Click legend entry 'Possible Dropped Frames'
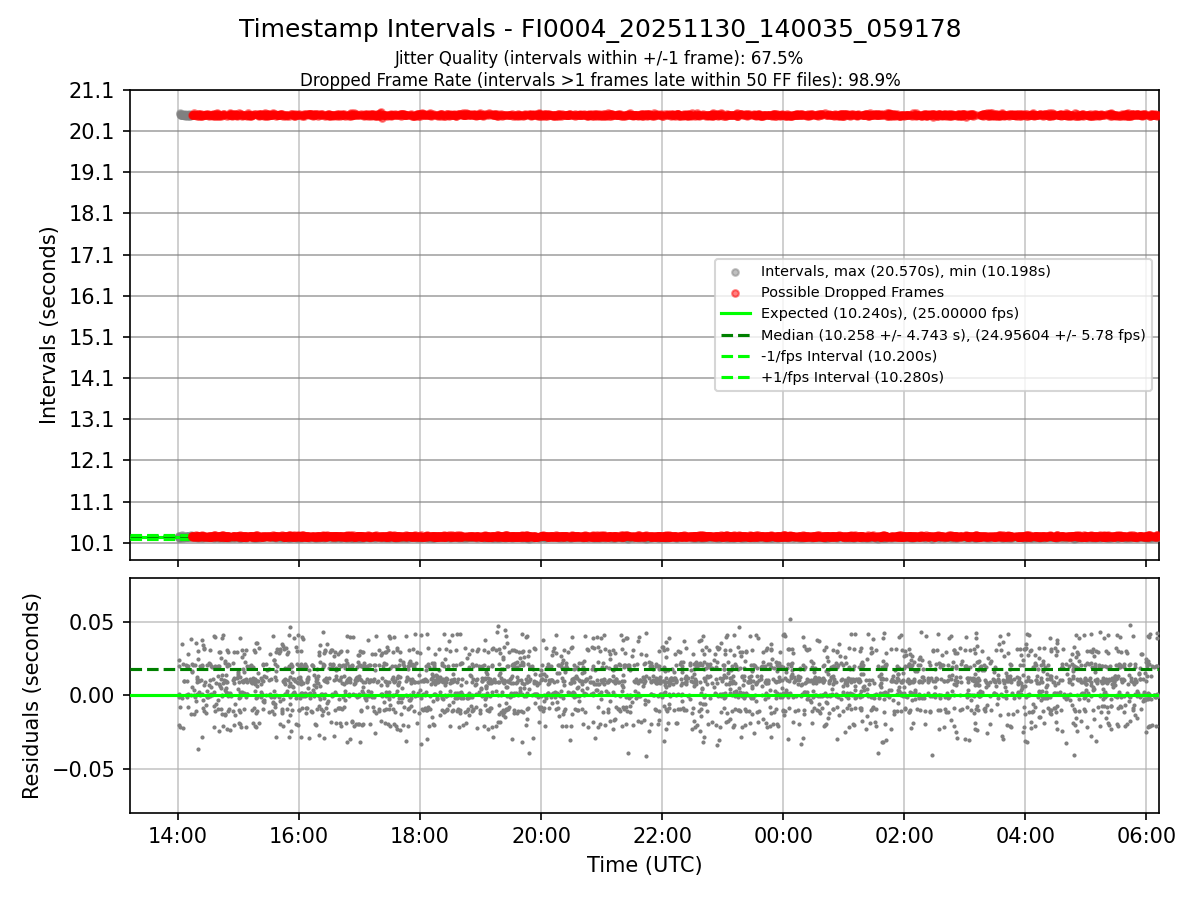1200x900 pixels. point(852,292)
